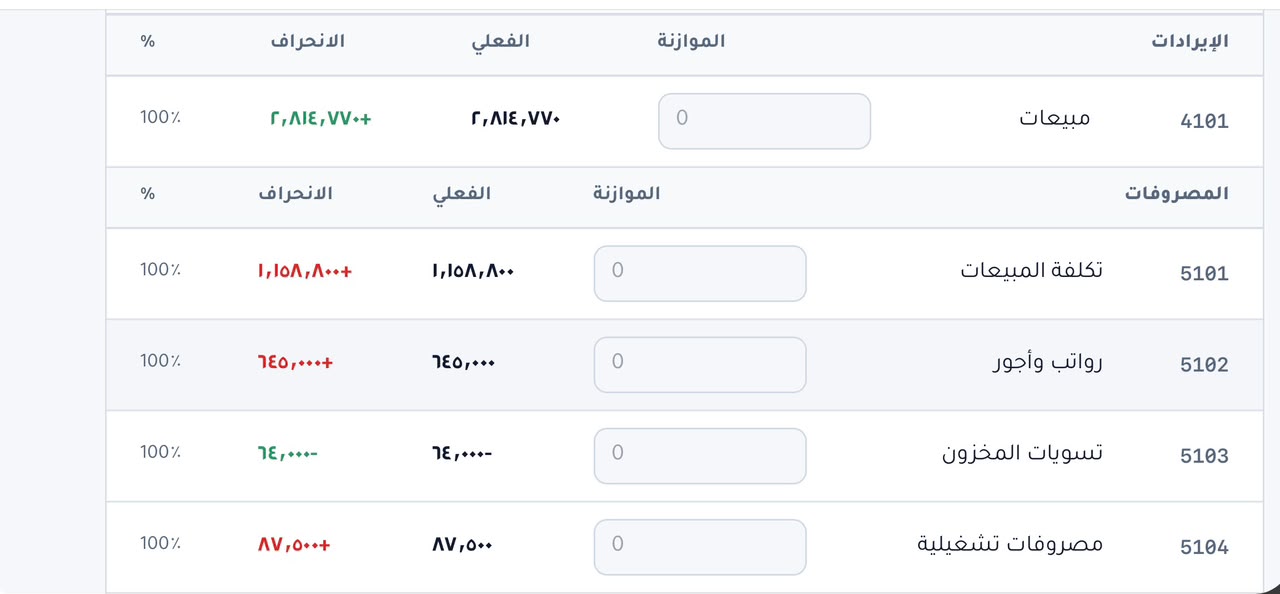
Task: Click account code 5104
Action: point(1204,547)
